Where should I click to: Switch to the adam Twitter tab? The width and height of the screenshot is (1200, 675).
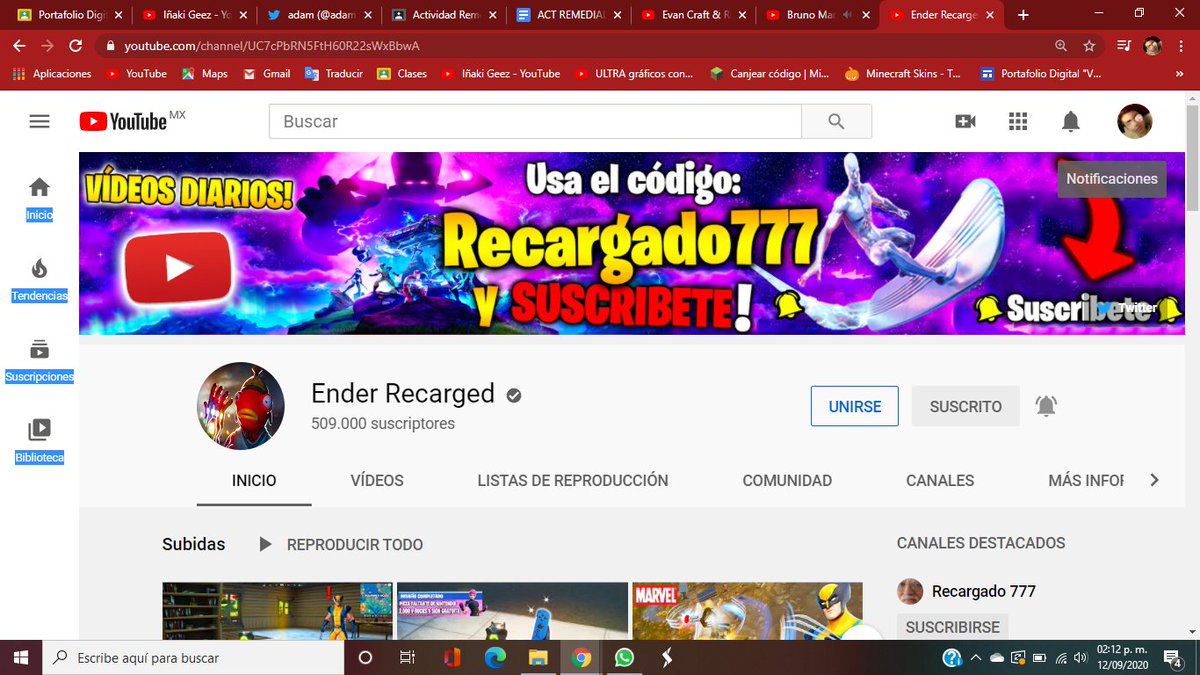point(319,15)
